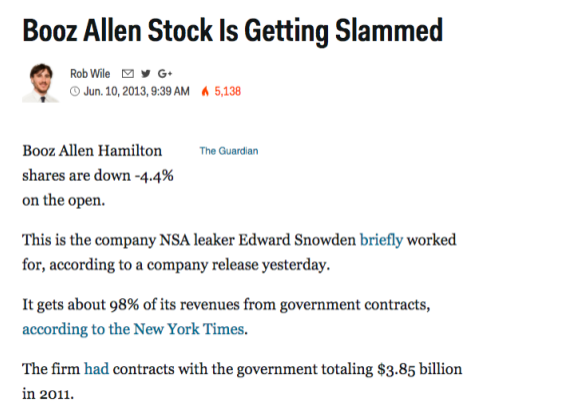Image resolution: width=588 pixels, height=418 pixels.
Task: Click the '$3.85 billion' contracts figure
Action: pyautogui.click(x=420, y=369)
